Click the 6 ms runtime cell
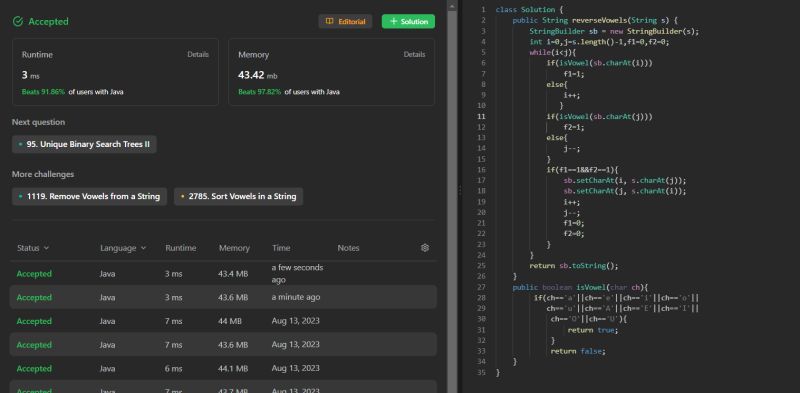Screen dimensions: 800x393 [x=173, y=369]
